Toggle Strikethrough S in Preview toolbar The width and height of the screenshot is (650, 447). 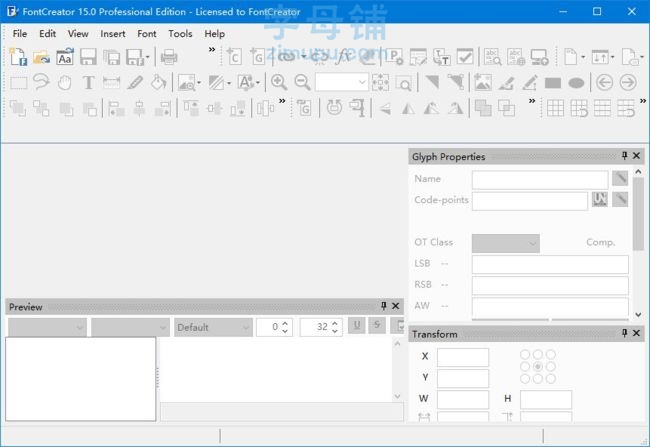[377, 326]
